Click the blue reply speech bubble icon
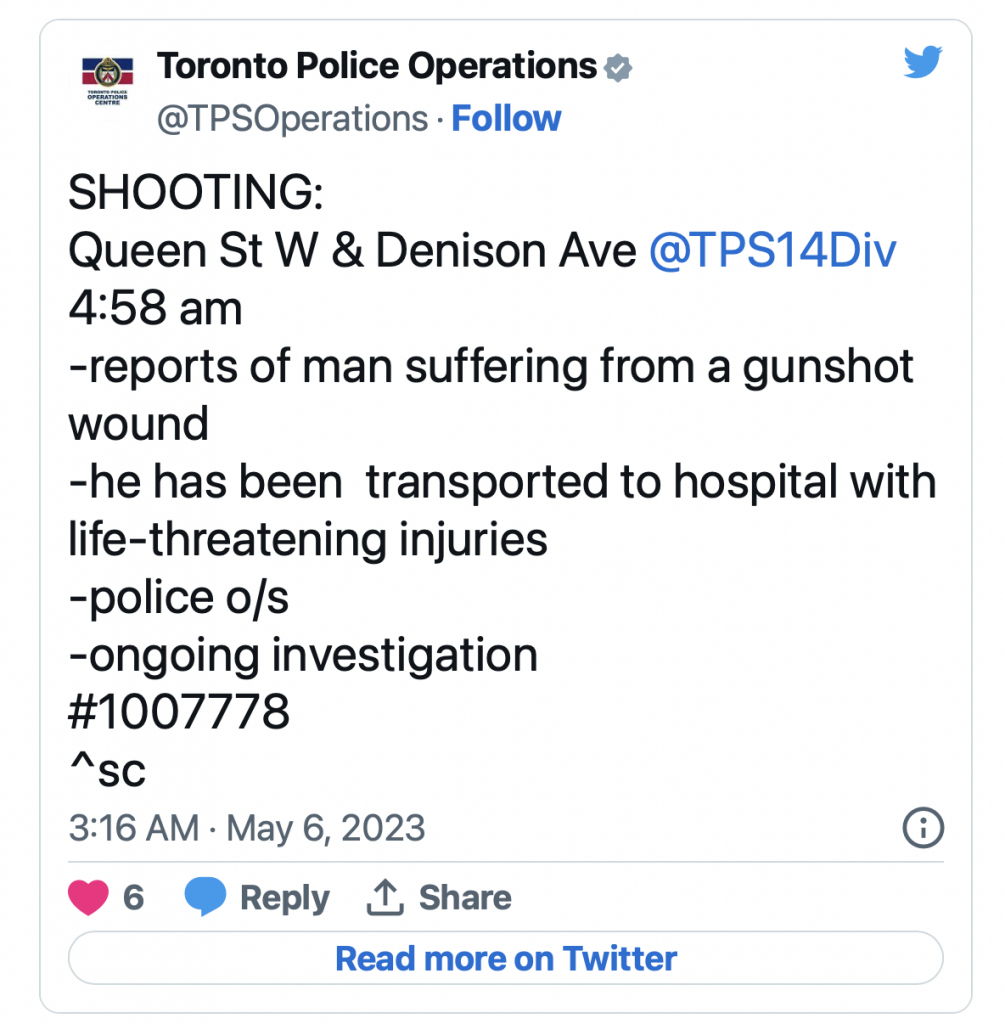 (x=206, y=897)
